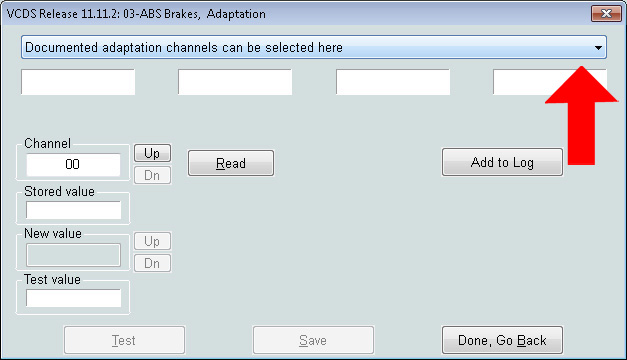Click the Test value field

click(x=74, y=298)
